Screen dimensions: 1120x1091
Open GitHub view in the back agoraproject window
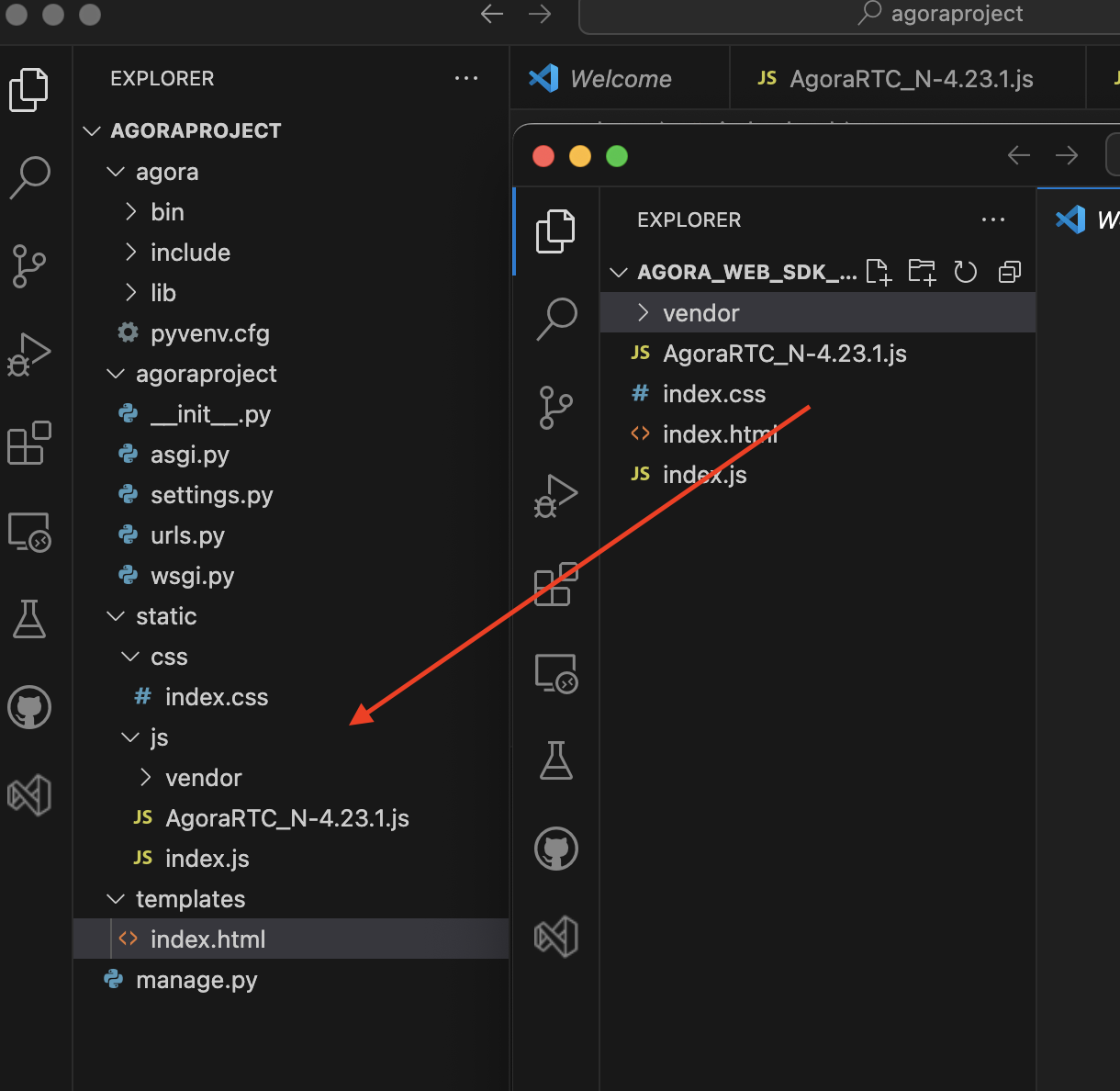click(29, 708)
